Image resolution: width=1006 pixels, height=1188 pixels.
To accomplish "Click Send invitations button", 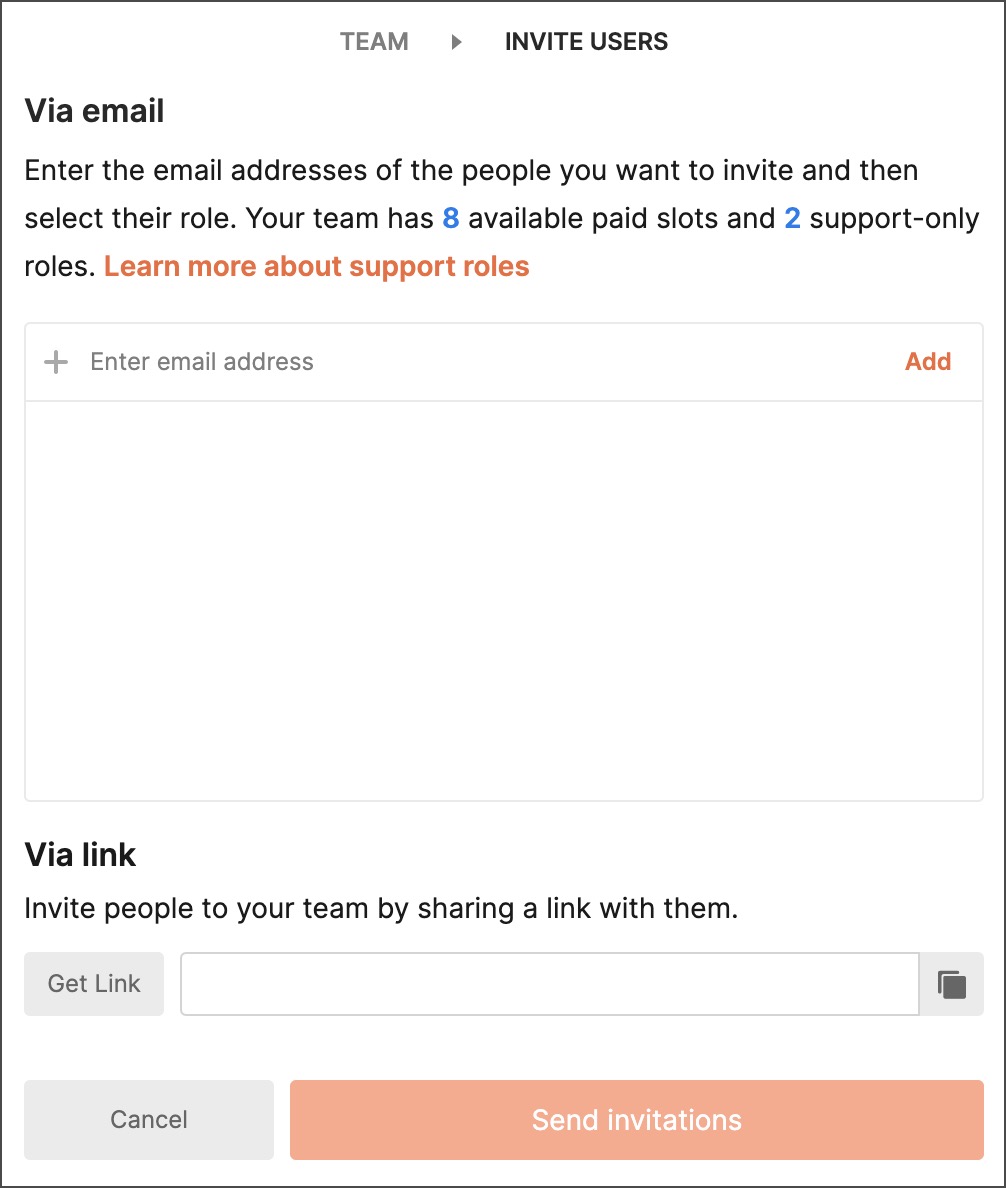I will (x=636, y=1120).
